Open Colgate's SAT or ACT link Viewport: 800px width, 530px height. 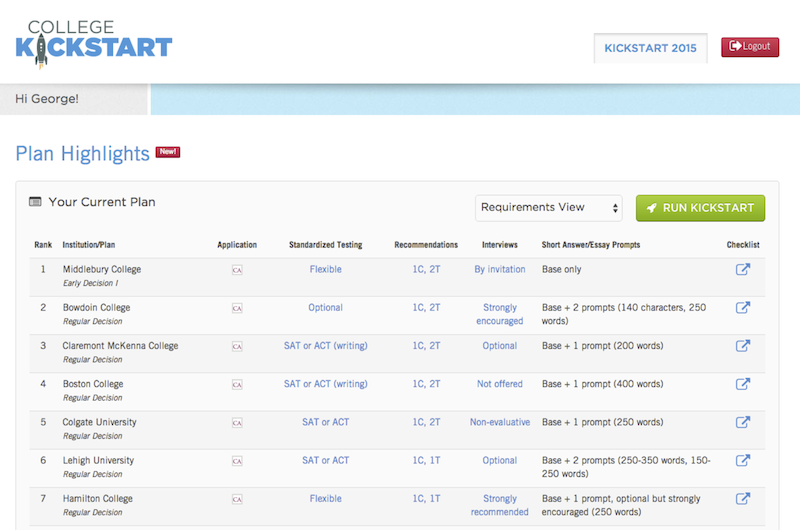(326, 422)
